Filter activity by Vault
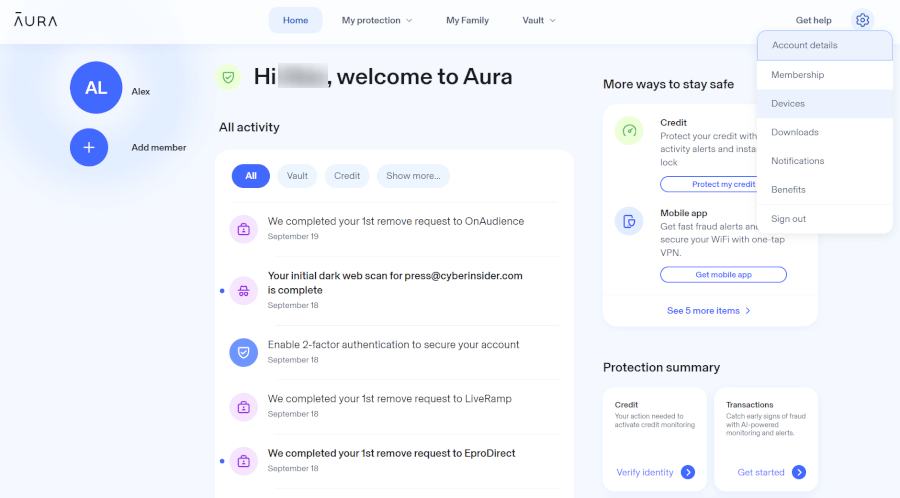Viewport: 900px width, 498px height. coord(297,176)
